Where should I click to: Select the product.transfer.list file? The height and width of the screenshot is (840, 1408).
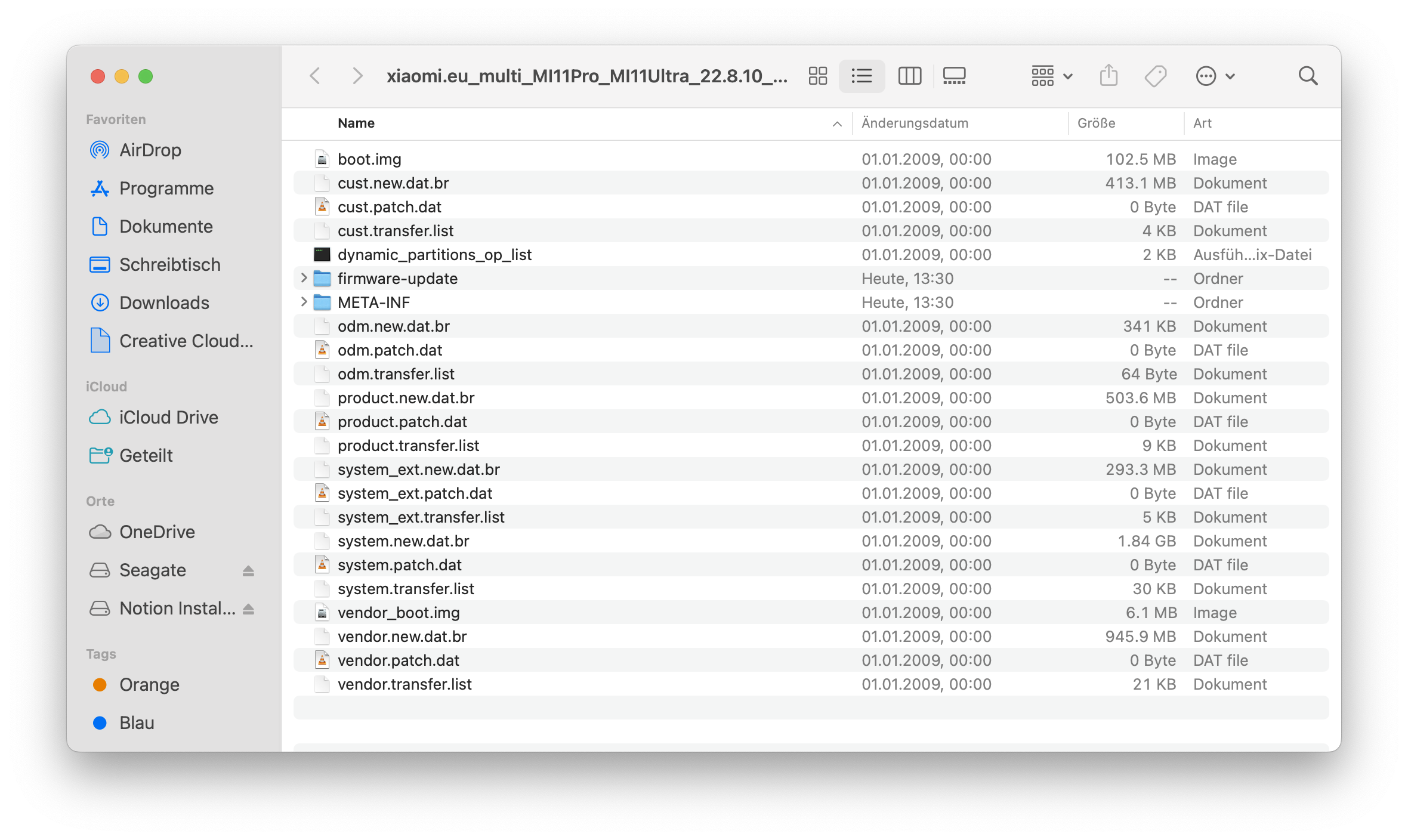[x=811, y=445]
